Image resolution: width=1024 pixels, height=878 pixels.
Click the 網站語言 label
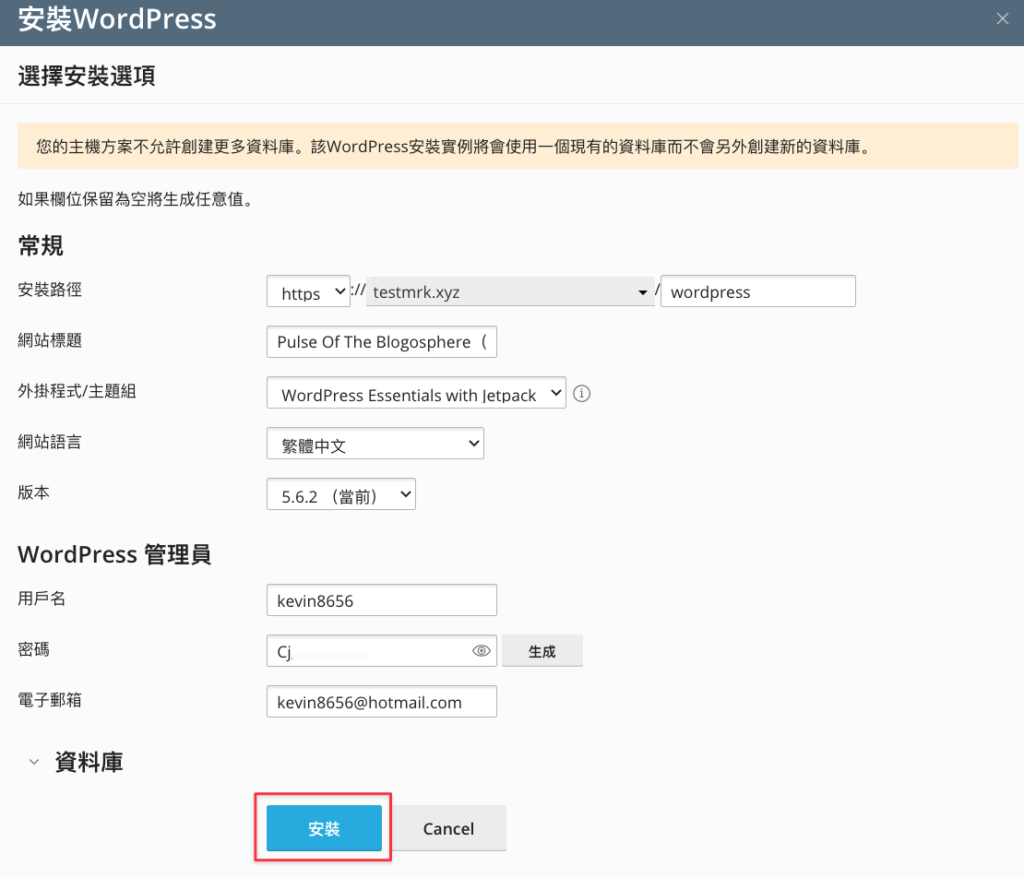(50, 442)
